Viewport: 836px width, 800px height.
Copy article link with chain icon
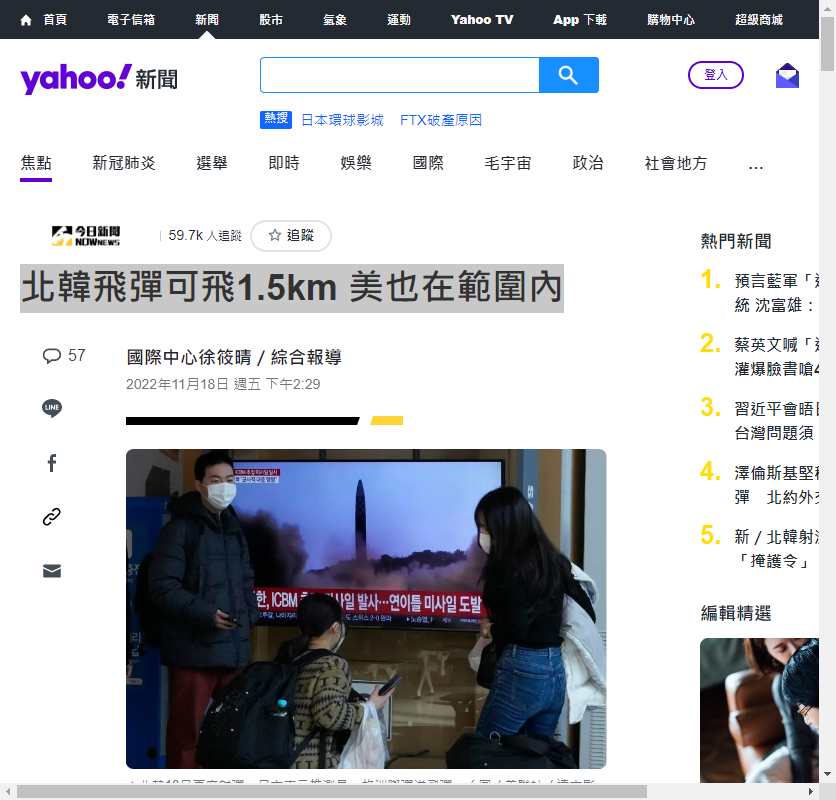(x=52, y=517)
